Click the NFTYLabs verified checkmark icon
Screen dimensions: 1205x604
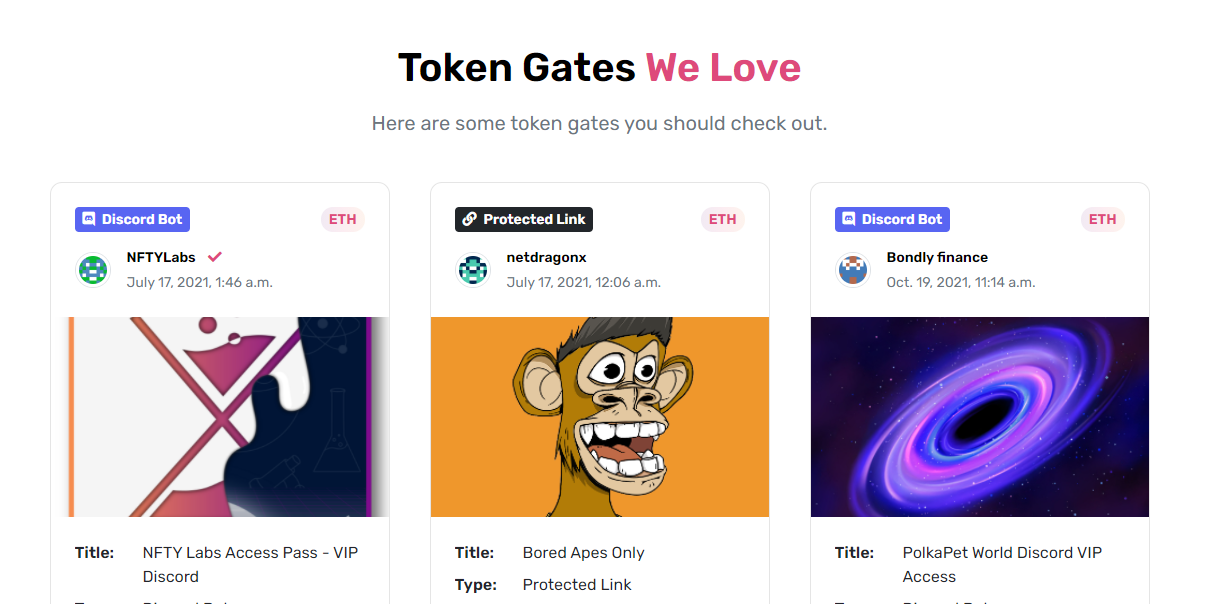click(214, 257)
